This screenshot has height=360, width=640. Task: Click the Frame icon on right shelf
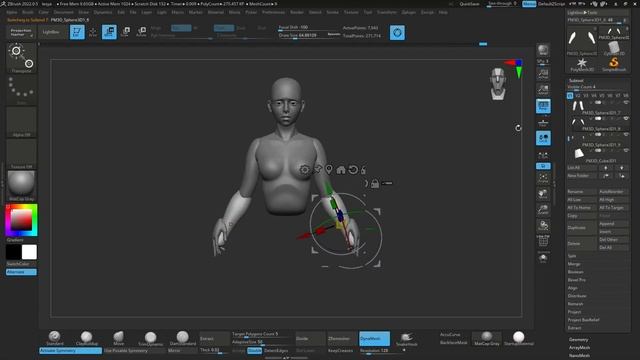tap(543, 178)
